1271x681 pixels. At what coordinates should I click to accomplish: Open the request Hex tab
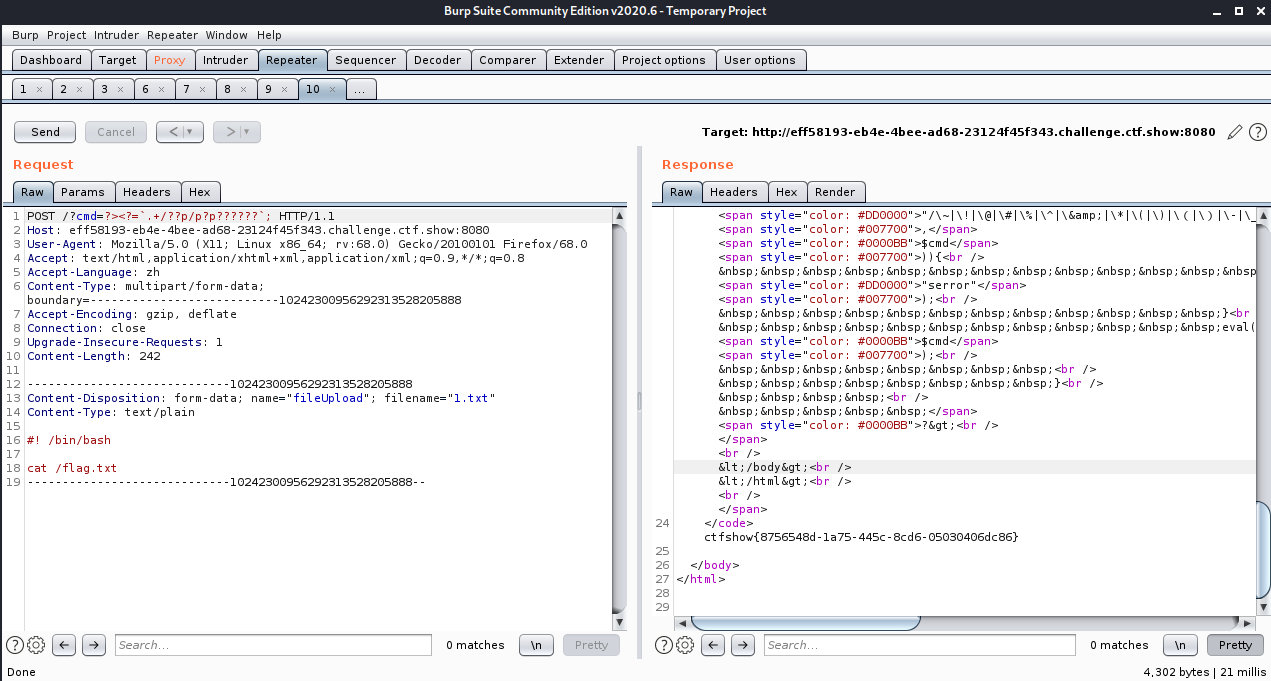200,192
